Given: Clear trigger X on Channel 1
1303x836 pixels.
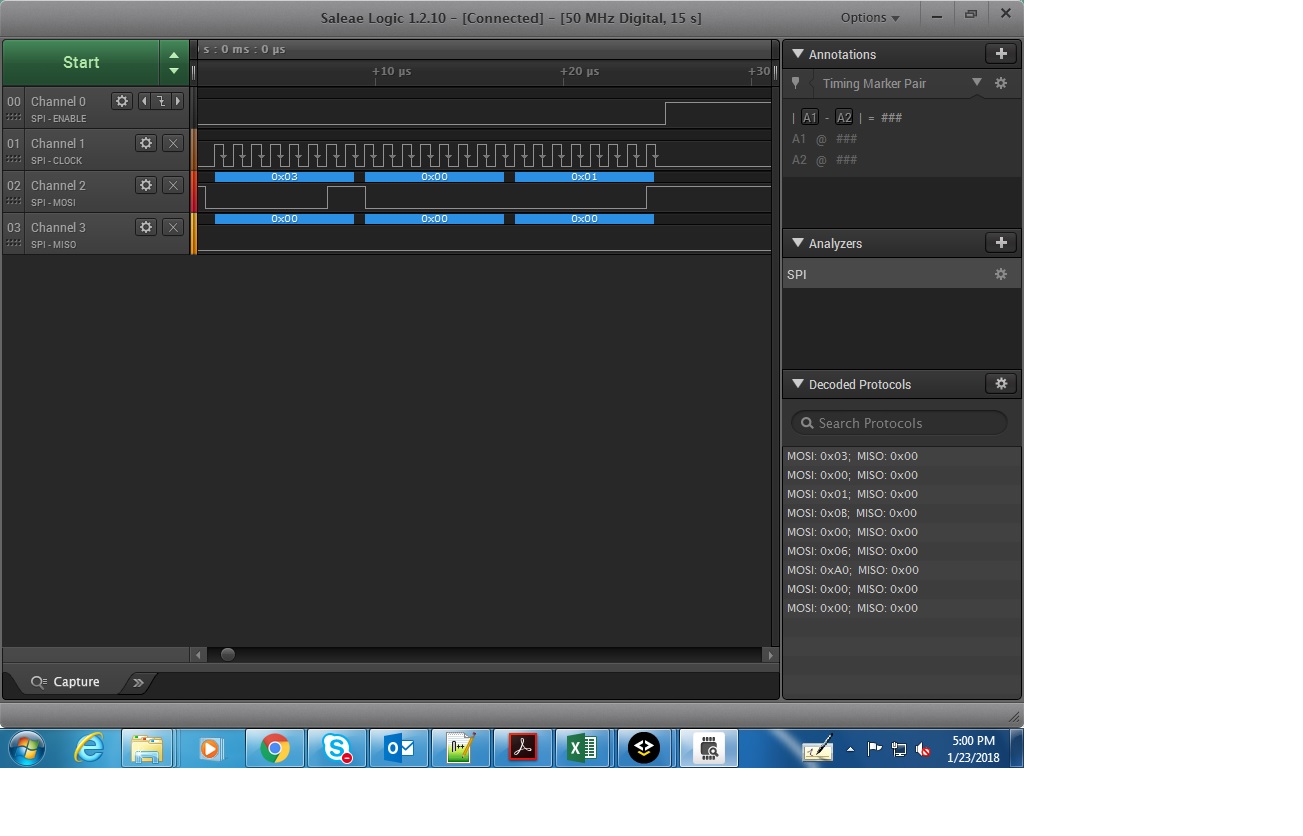Looking at the screenshot, I should click(173, 143).
